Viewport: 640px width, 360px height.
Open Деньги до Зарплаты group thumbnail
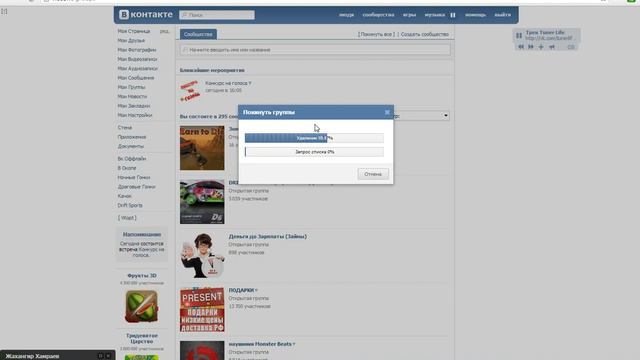point(202,256)
